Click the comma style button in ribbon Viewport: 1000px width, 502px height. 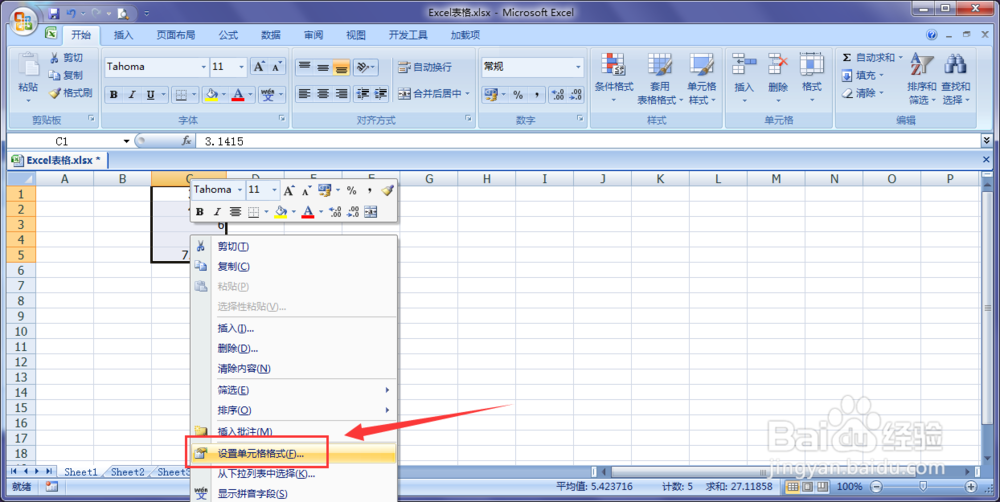[x=536, y=95]
